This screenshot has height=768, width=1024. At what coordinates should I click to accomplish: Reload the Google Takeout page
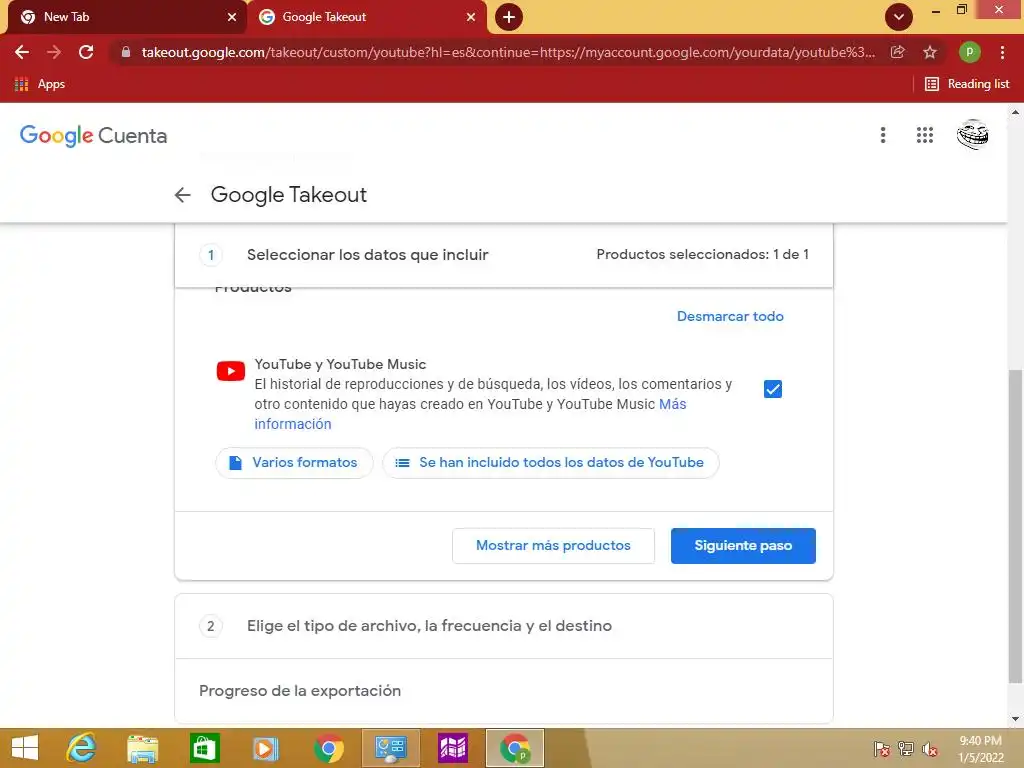(x=86, y=52)
